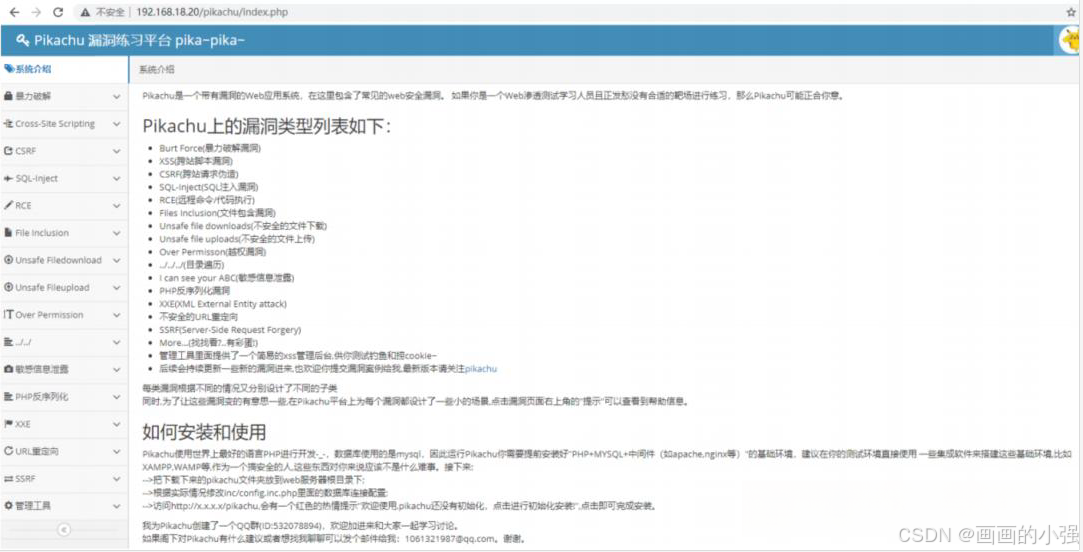Follow the pikachu hyperlink in the list

(481, 369)
